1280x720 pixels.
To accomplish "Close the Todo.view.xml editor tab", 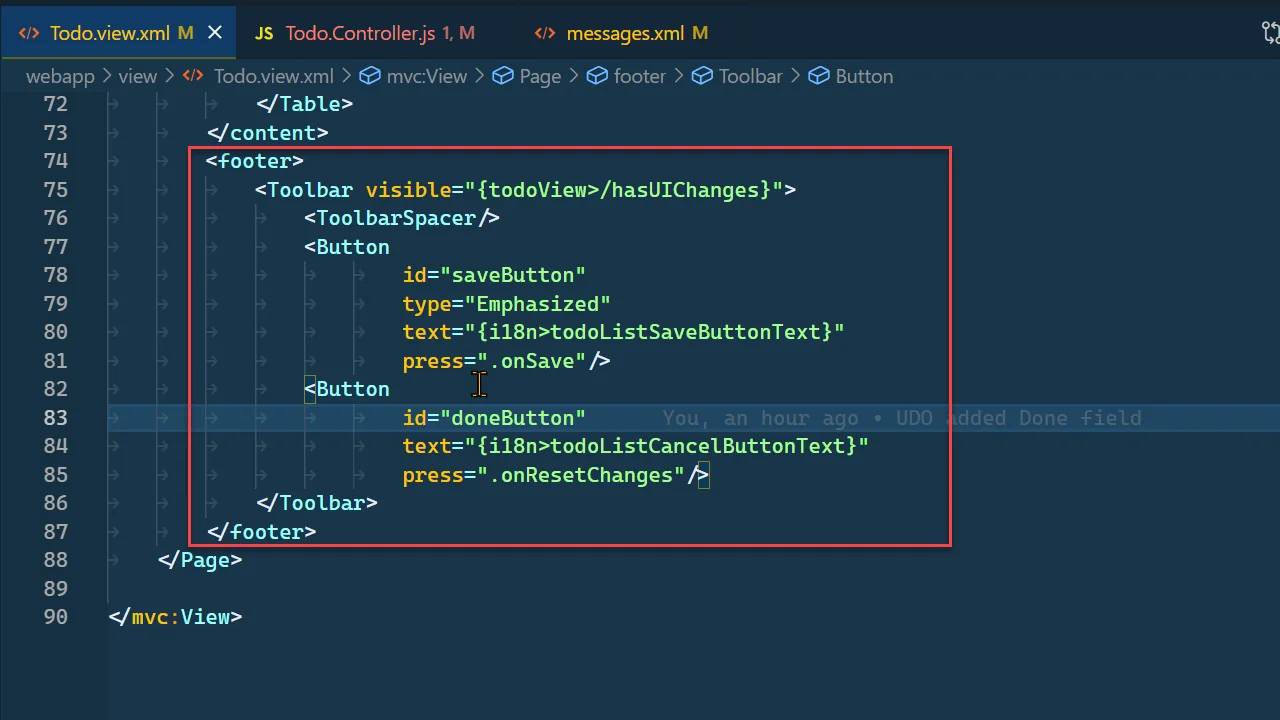I will point(215,33).
